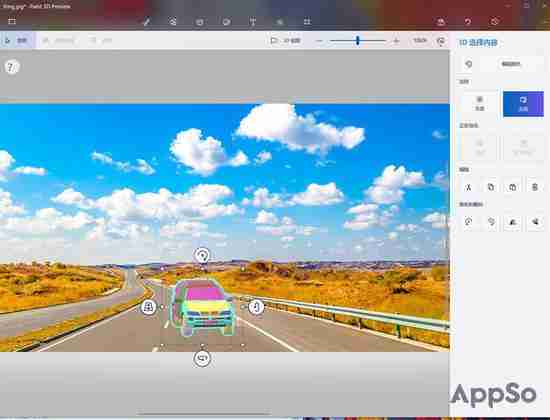The height and width of the screenshot is (420, 550).
Task: Open the Text tool in top toolbar
Action: click(253, 22)
